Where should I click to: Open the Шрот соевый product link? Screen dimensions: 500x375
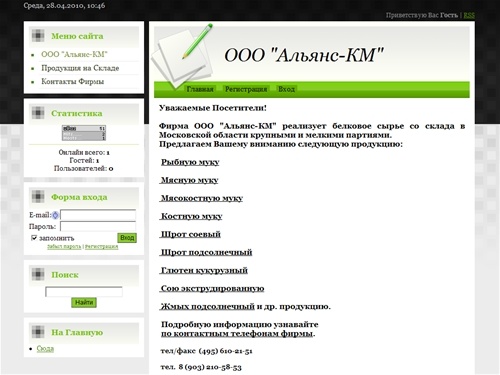pyautogui.click(x=191, y=234)
